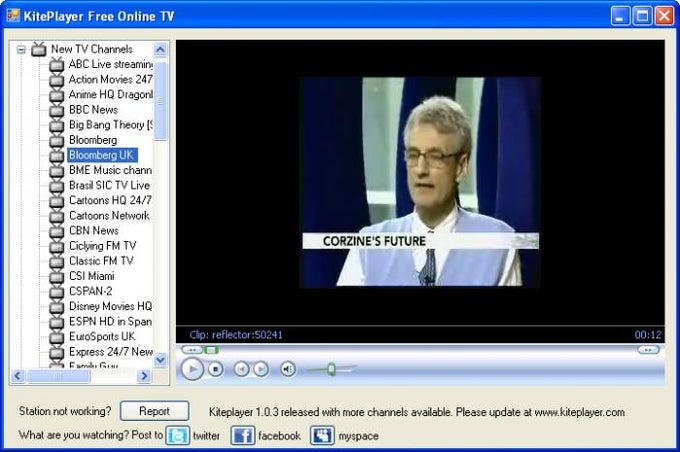Click the TV icon beside CSPAN-2

pyautogui.click(x=56, y=292)
